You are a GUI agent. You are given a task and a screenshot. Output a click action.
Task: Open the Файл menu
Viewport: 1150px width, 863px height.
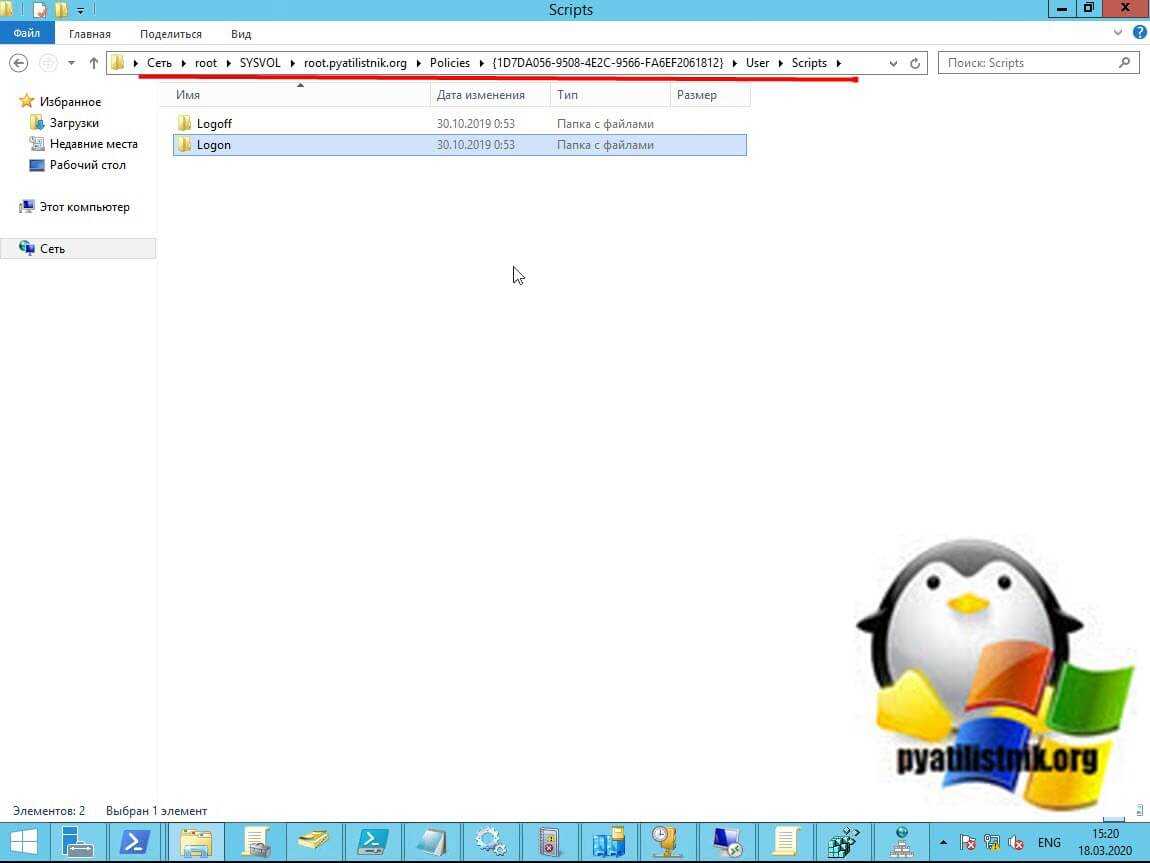(27, 34)
